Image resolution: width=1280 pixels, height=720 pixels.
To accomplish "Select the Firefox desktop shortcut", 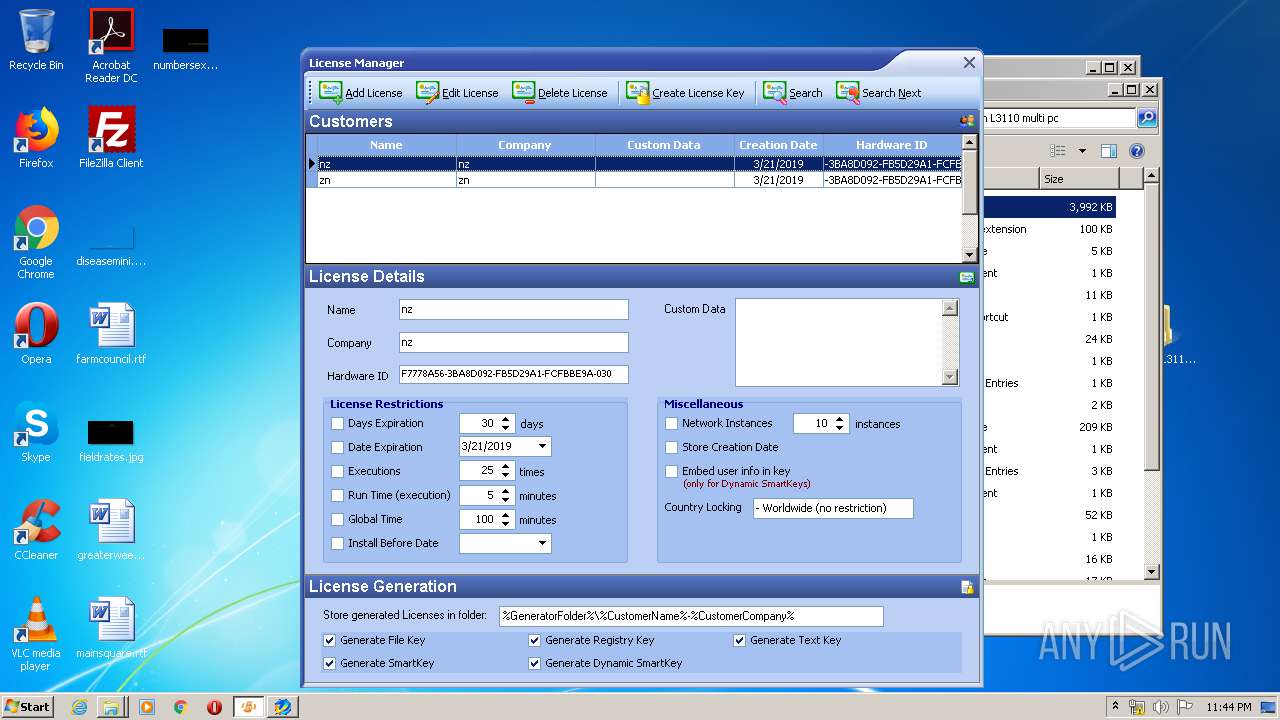I will (x=36, y=138).
